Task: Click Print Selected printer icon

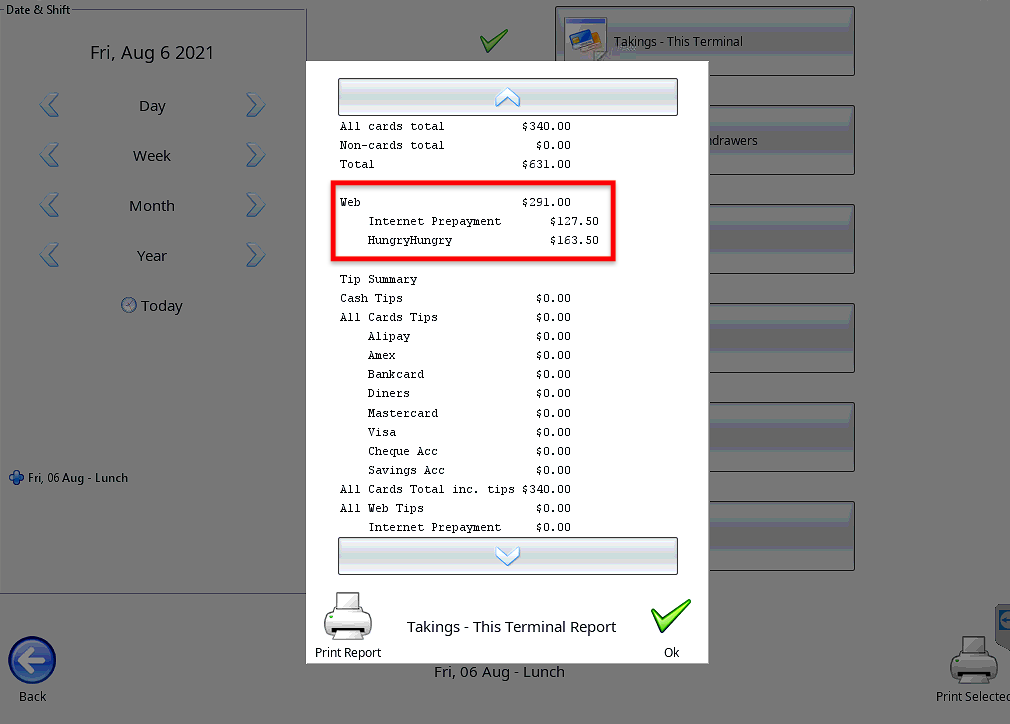Action: [x=974, y=660]
